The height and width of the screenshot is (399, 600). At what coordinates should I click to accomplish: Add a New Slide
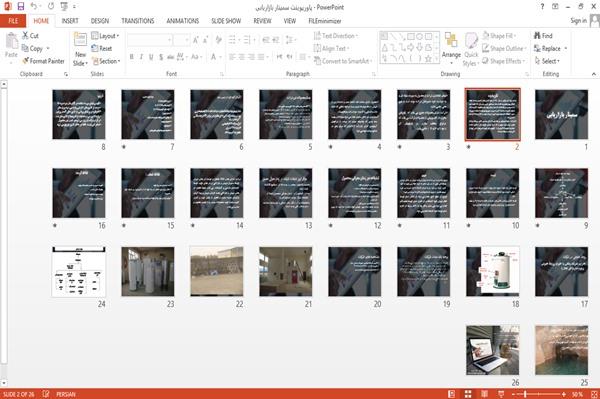[x=80, y=49]
